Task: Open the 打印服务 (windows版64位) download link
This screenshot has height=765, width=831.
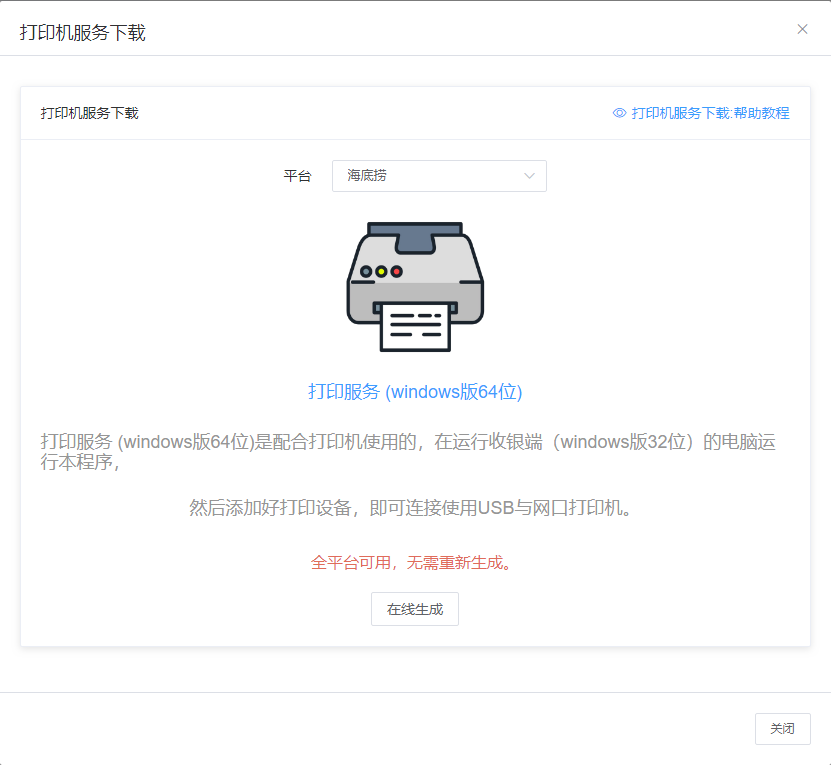Action: pyautogui.click(x=415, y=392)
